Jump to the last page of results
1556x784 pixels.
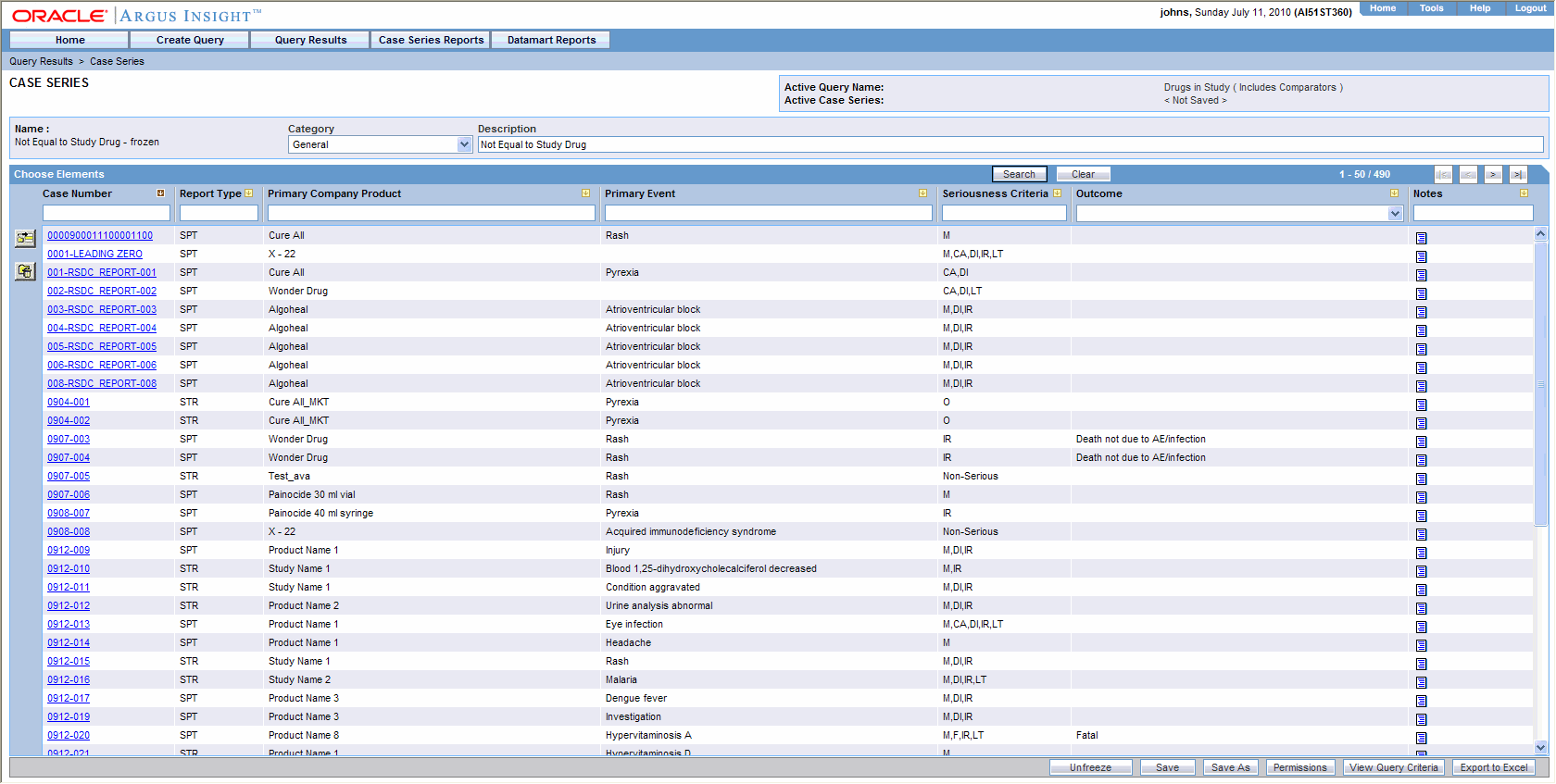coord(1518,174)
